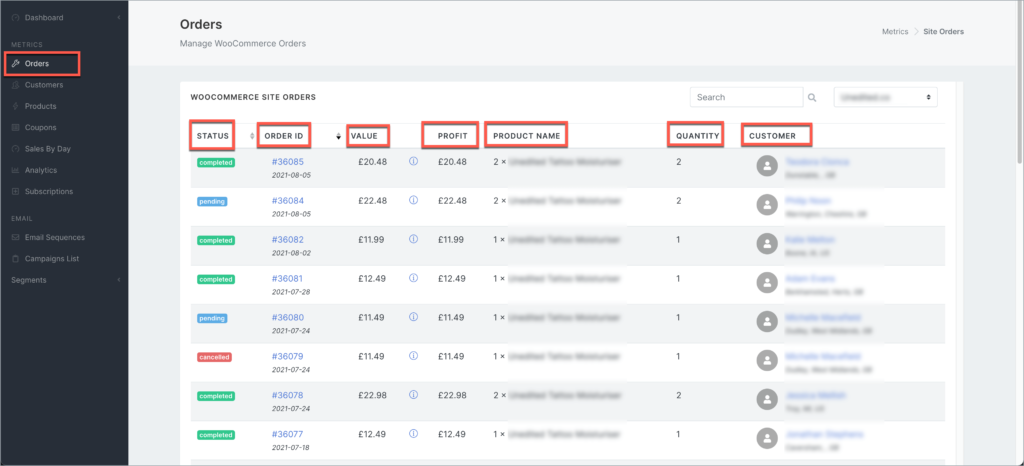Click Metrics breadcrumb link
Screen dimensions: 1024x466
(x=895, y=32)
